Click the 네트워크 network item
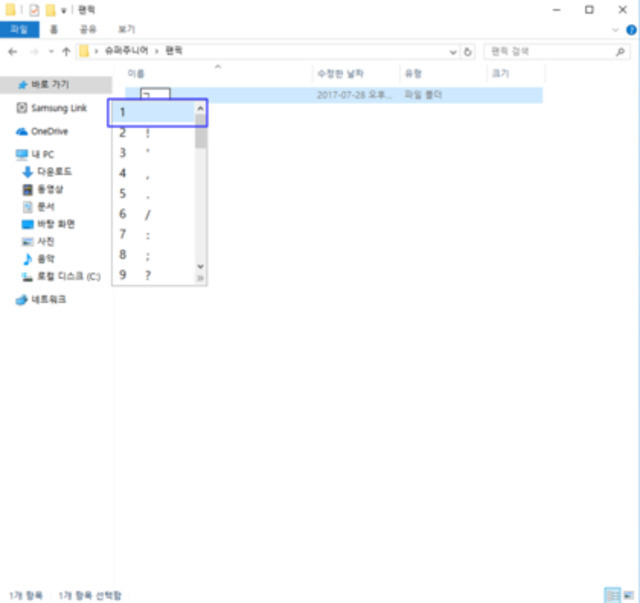Viewport: 640px width, 603px height. [48, 299]
